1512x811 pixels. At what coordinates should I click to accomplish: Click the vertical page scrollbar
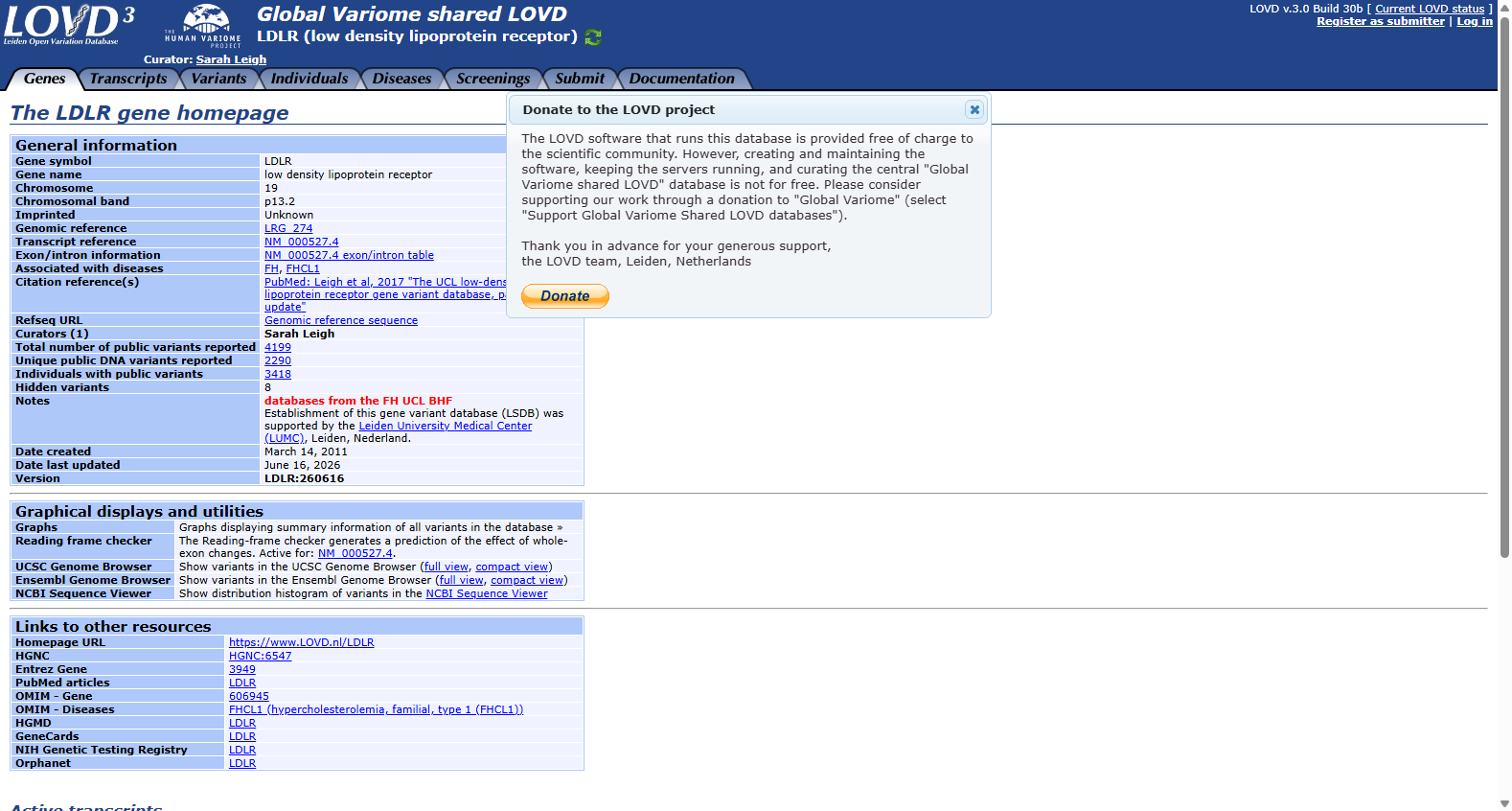1504,288
